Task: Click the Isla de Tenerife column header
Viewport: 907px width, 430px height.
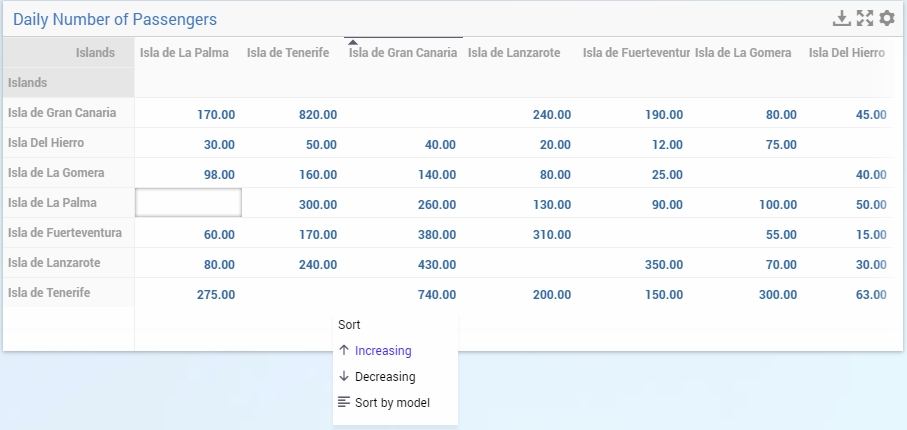Action: [x=288, y=53]
